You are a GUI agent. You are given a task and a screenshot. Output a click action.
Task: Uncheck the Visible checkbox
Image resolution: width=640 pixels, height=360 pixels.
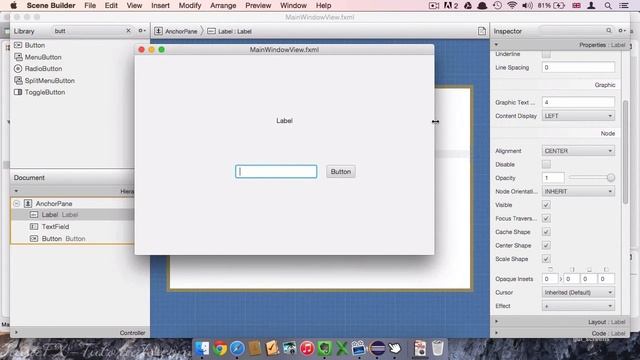[546, 205]
